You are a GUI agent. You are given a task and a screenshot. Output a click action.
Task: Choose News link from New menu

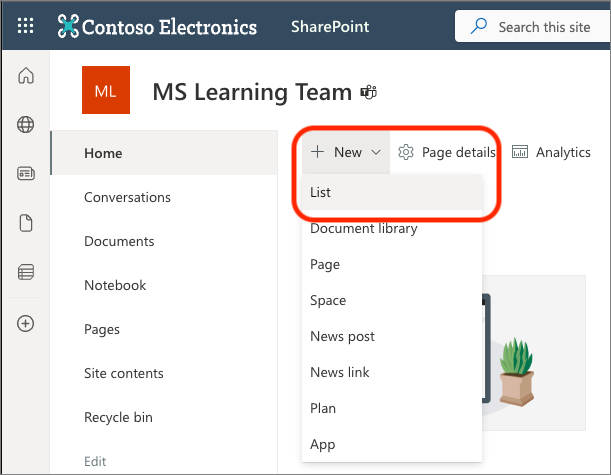click(392, 372)
